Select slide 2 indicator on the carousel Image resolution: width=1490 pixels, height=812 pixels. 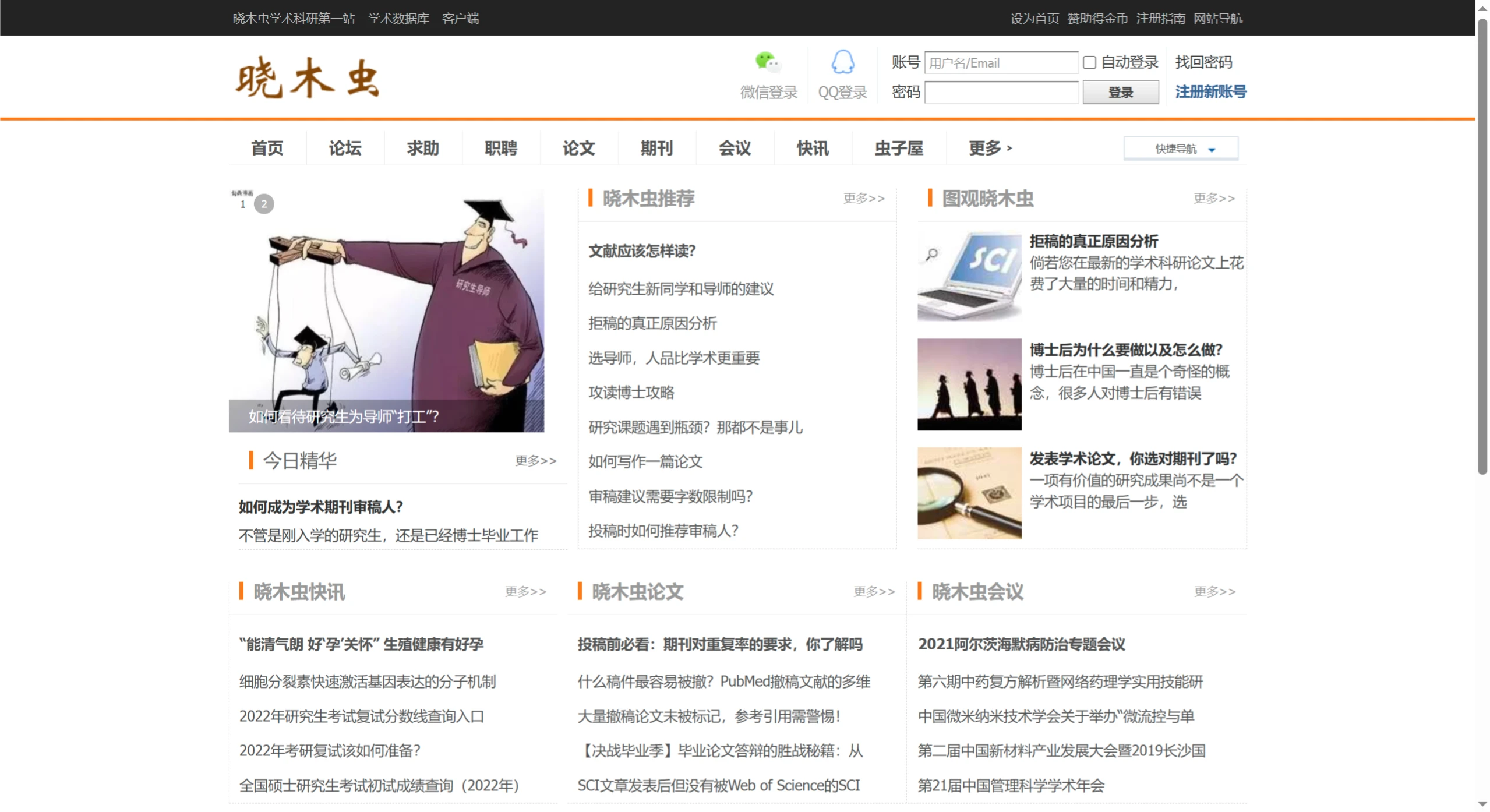click(264, 204)
